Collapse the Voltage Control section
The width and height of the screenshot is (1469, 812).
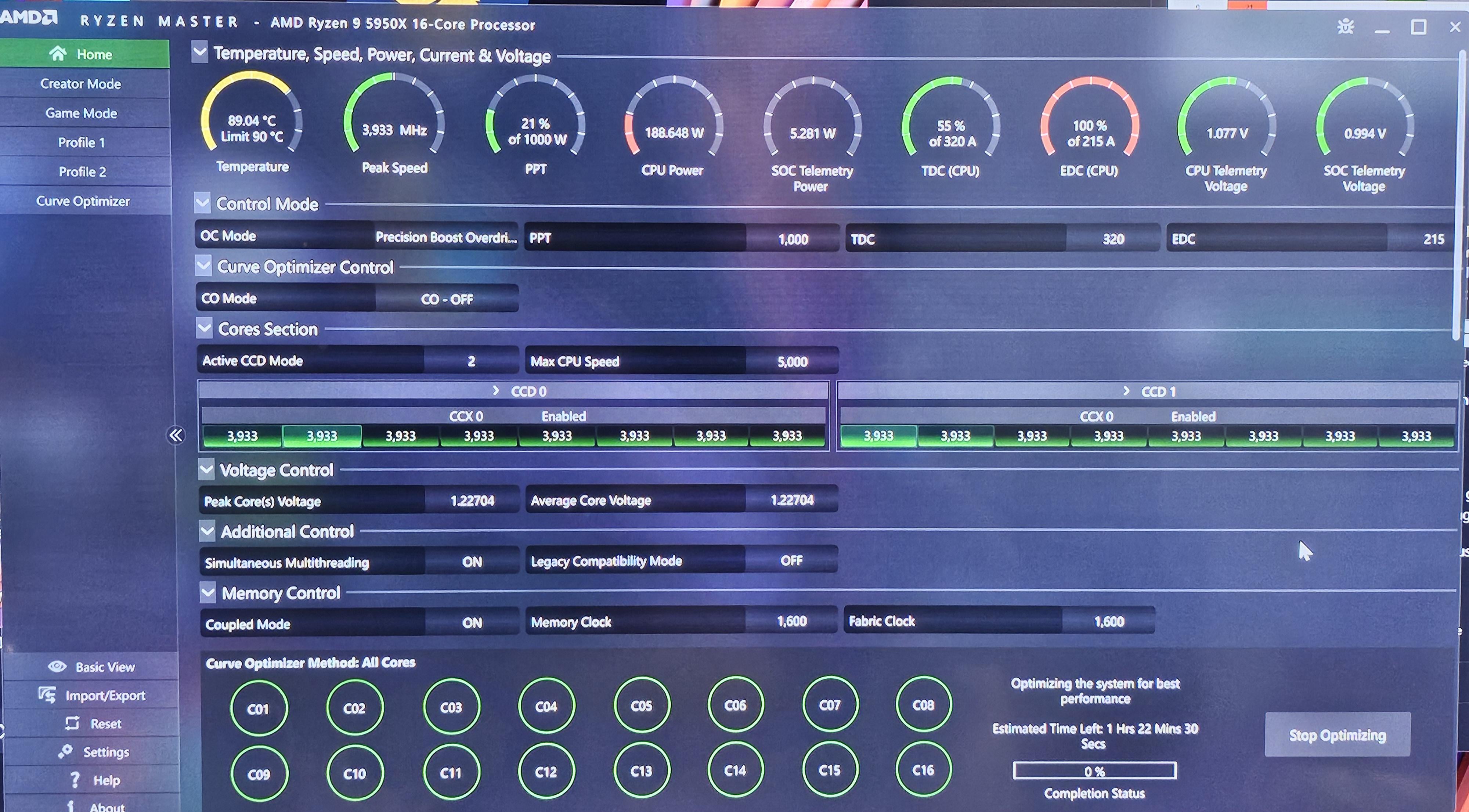[206, 469]
